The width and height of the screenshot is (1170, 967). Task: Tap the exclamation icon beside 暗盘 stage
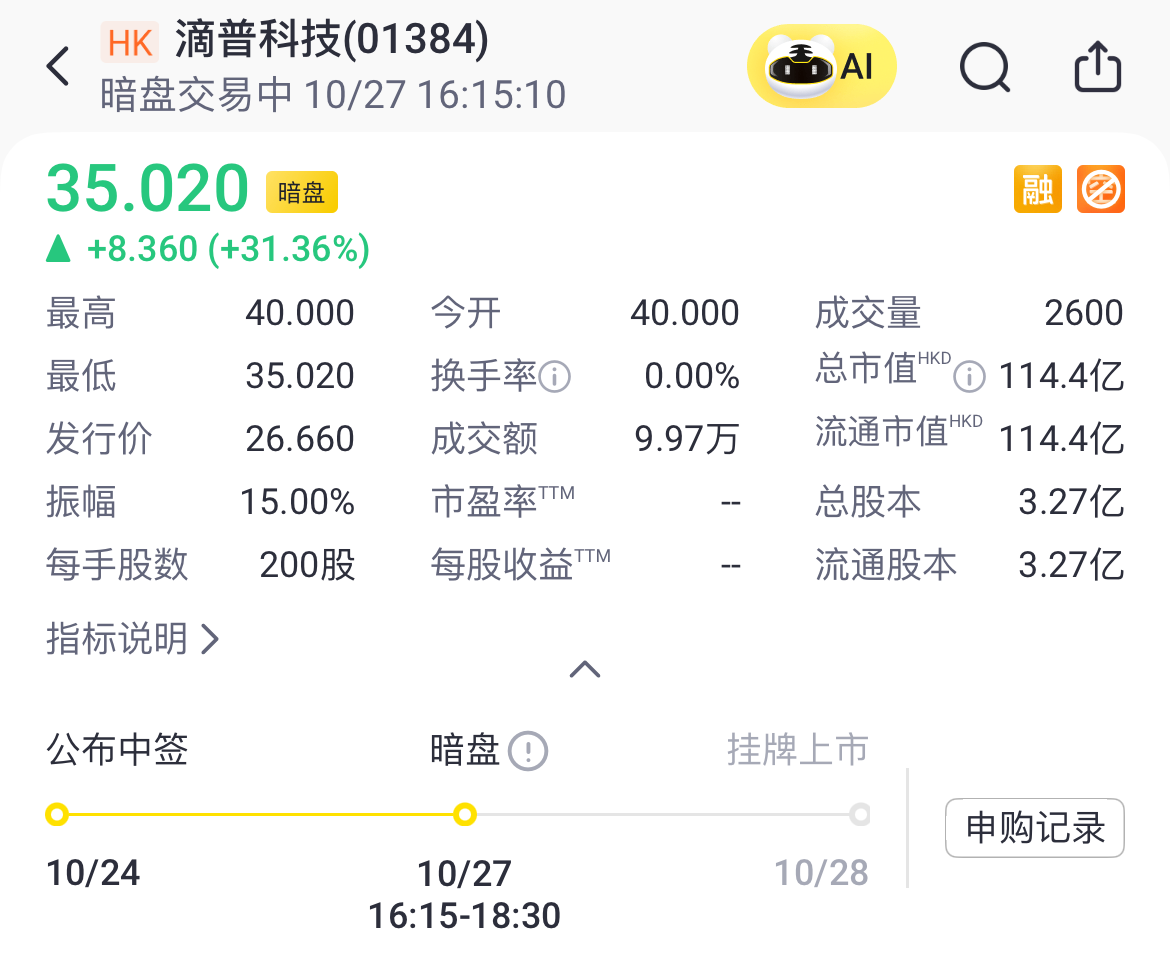[x=528, y=751]
